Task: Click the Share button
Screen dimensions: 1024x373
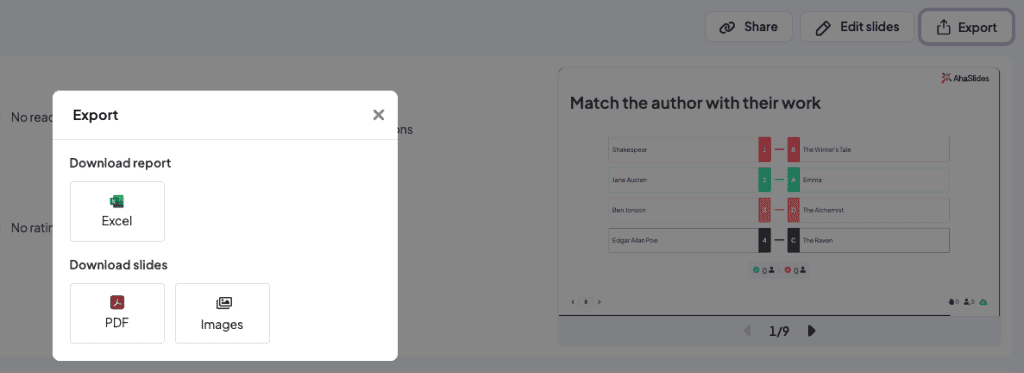Action: tap(748, 27)
